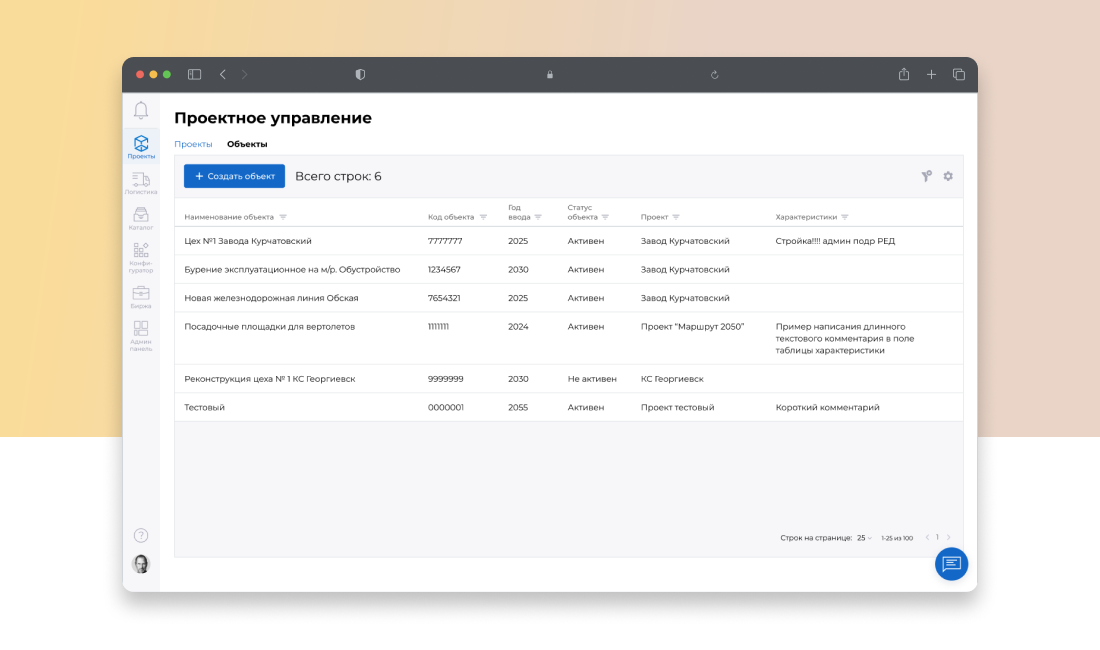
Task: Open the Админ панель section
Action: point(141,330)
